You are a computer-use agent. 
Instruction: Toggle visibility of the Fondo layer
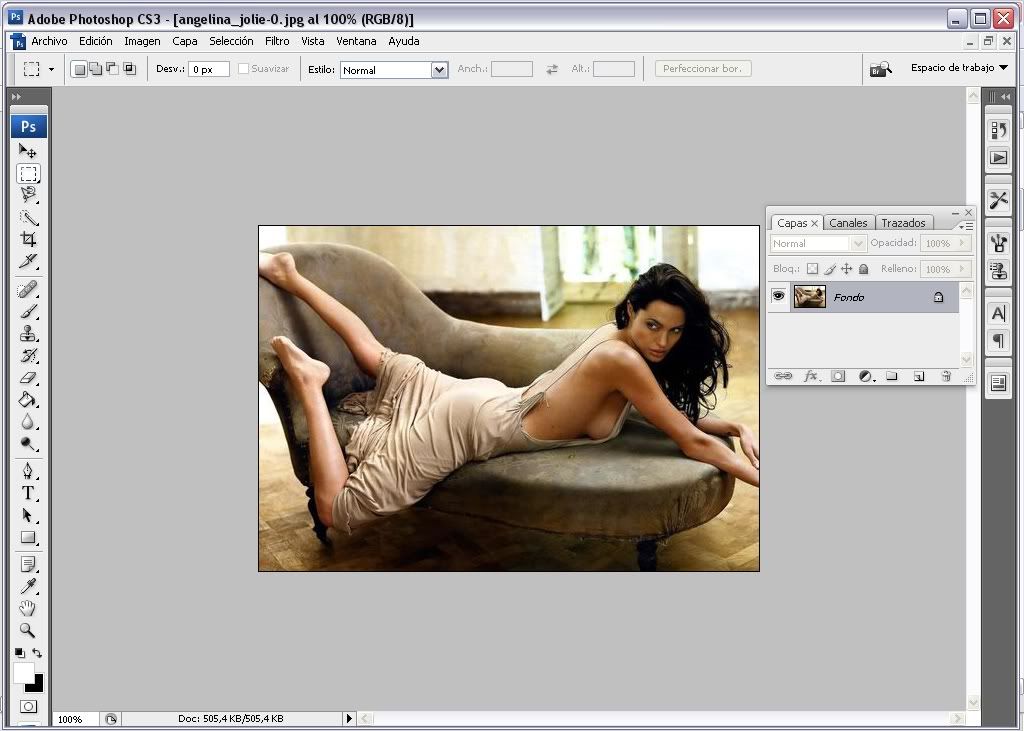click(x=778, y=297)
